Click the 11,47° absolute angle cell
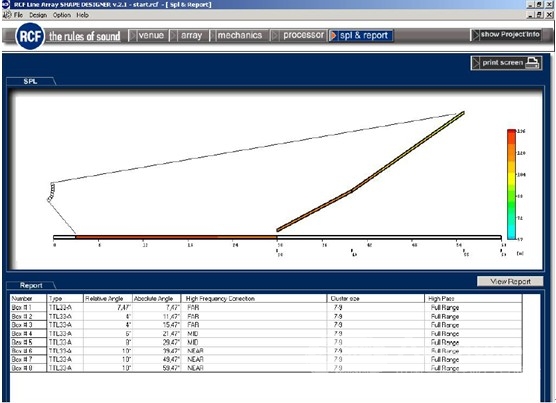The height and width of the screenshot is (403, 556). click(156, 316)
